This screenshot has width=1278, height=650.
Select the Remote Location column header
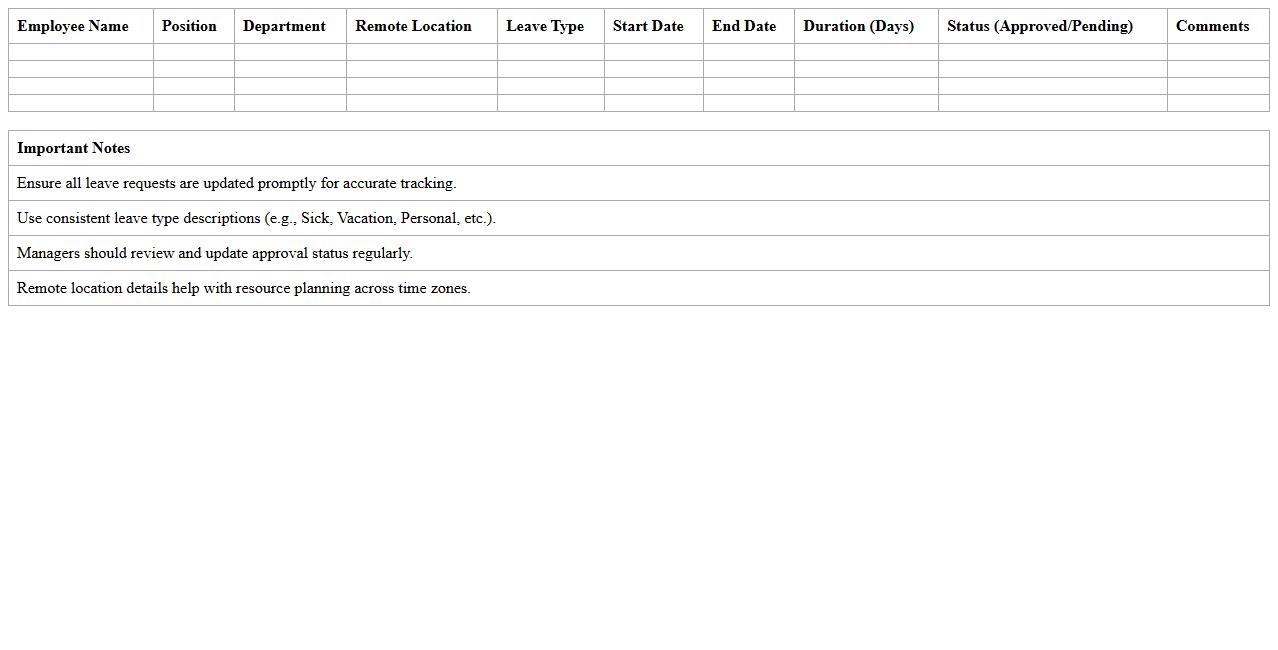(413, 26)
